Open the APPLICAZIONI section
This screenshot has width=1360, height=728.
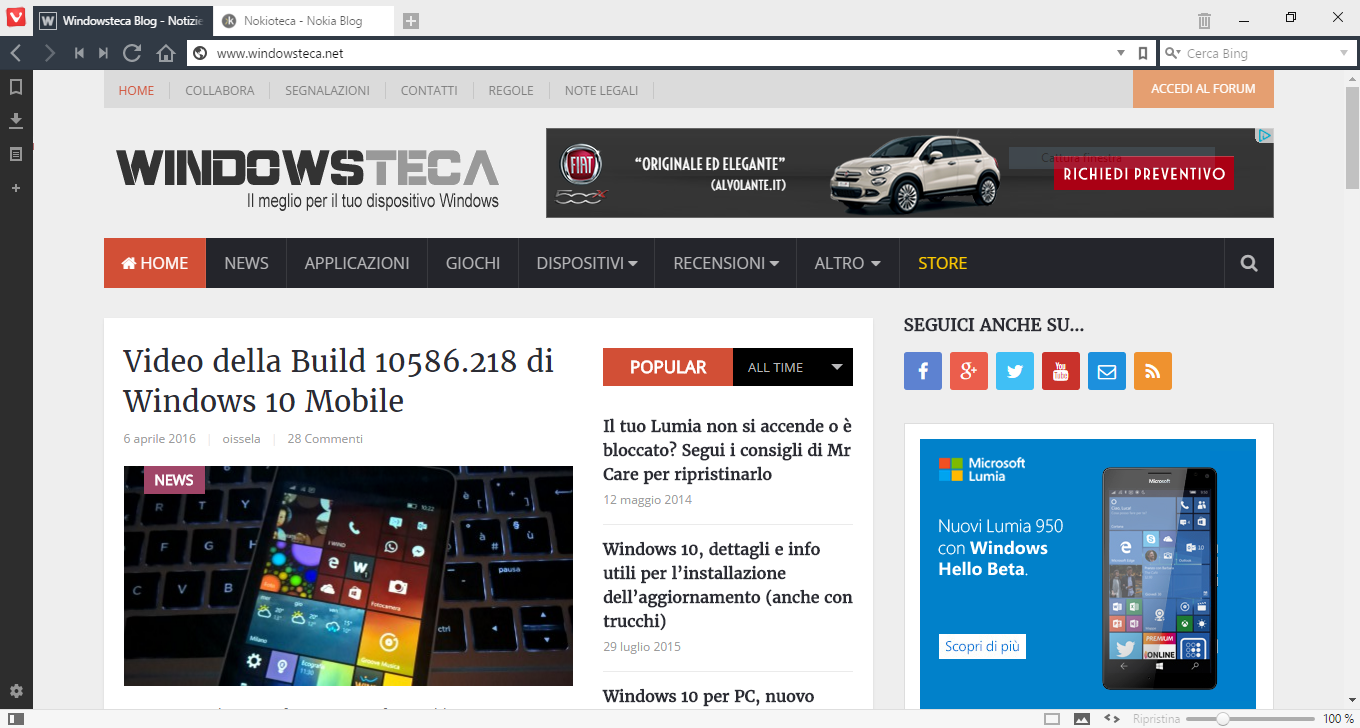tap(357, 263)
